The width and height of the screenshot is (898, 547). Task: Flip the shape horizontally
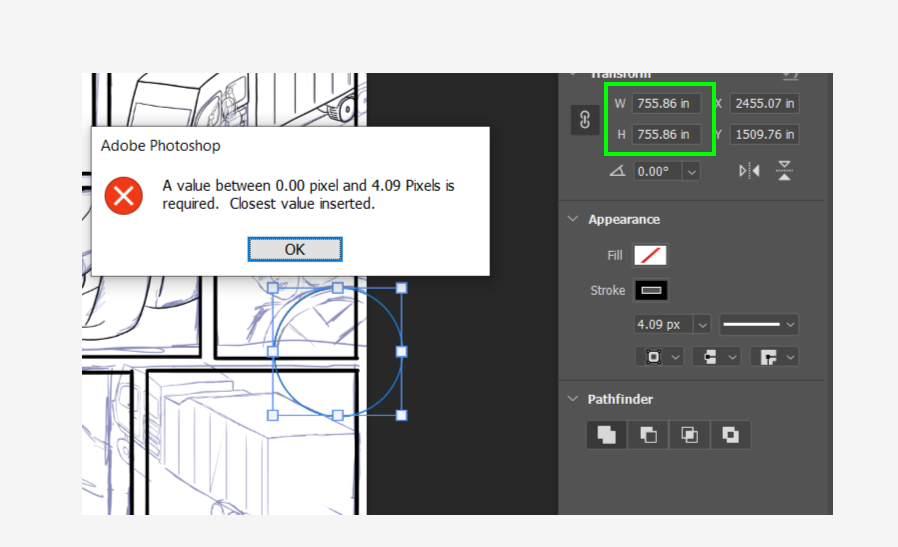tap(749, 171)
